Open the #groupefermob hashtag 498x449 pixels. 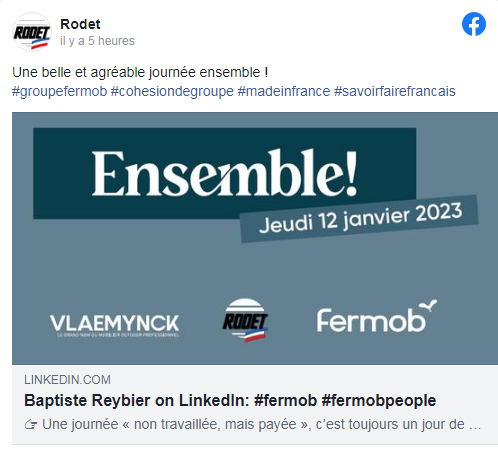(x=59, y=91)
